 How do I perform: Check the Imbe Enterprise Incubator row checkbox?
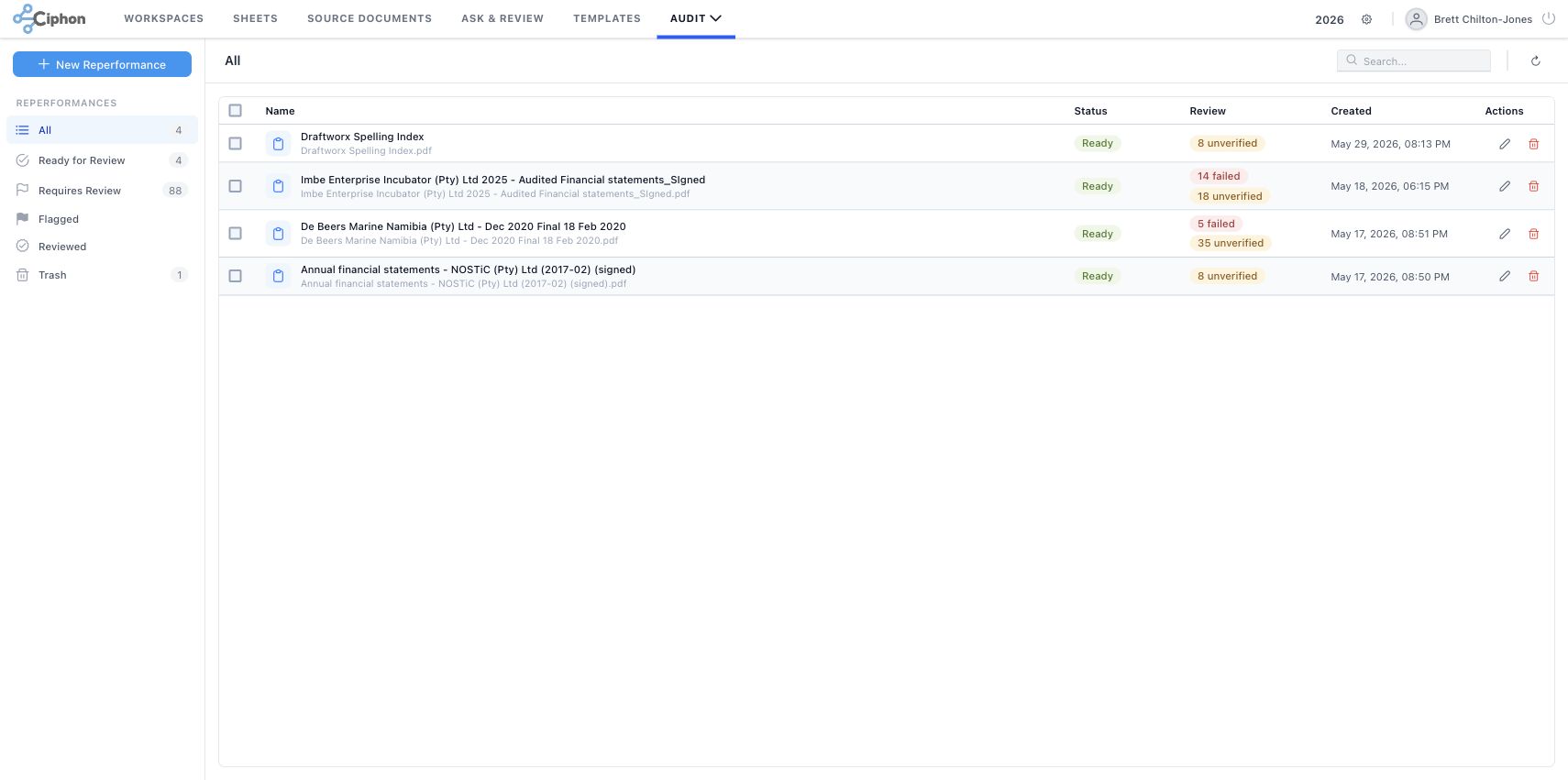pos(236,186)
